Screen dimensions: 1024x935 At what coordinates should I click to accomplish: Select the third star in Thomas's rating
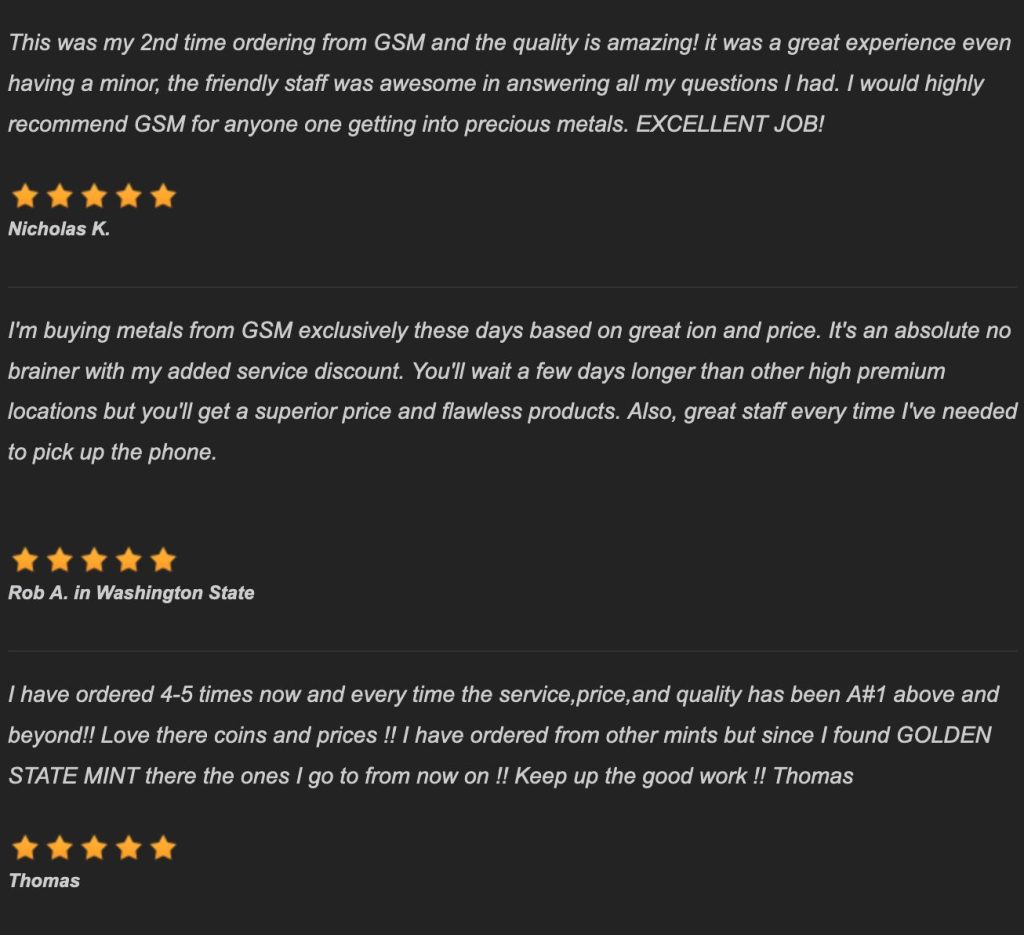[x=94, y=848]
